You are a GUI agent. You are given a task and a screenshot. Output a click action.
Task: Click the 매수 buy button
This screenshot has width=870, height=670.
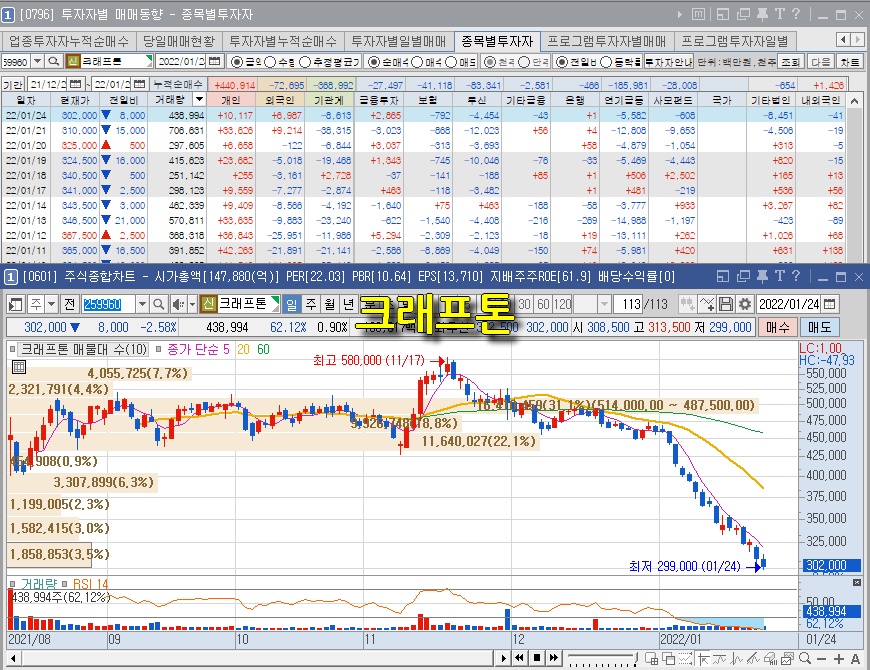click(x=777, y=327)
